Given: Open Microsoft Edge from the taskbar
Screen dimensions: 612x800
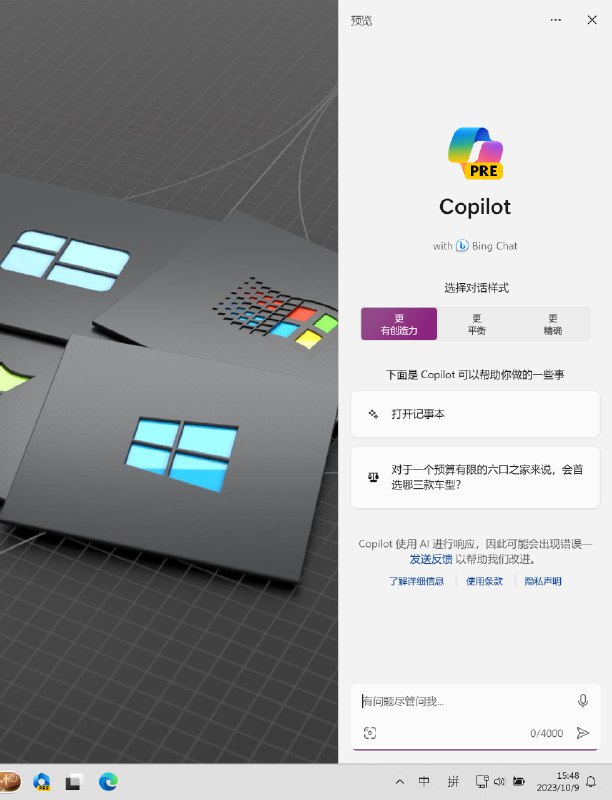Looking at the screenshot, I should point(108,781).
